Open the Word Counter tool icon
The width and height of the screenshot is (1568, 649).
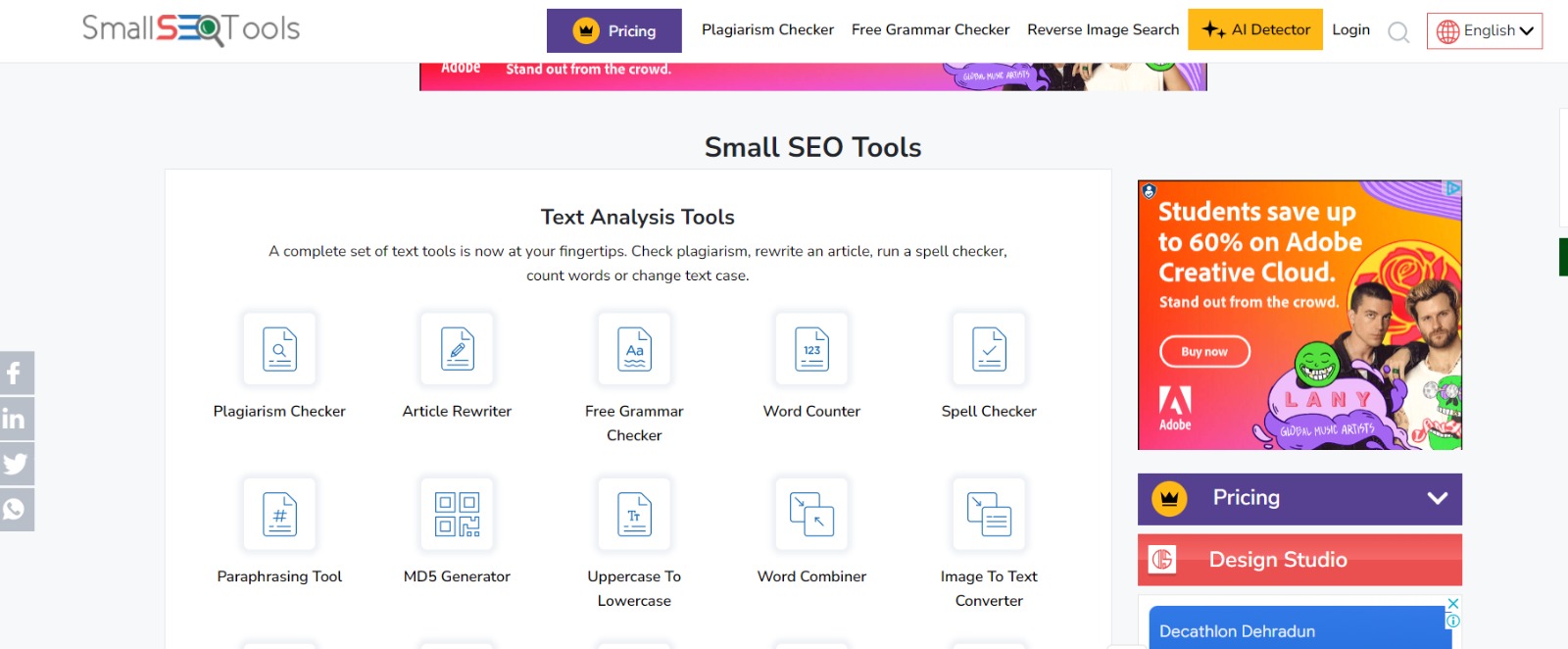[811, 349]
